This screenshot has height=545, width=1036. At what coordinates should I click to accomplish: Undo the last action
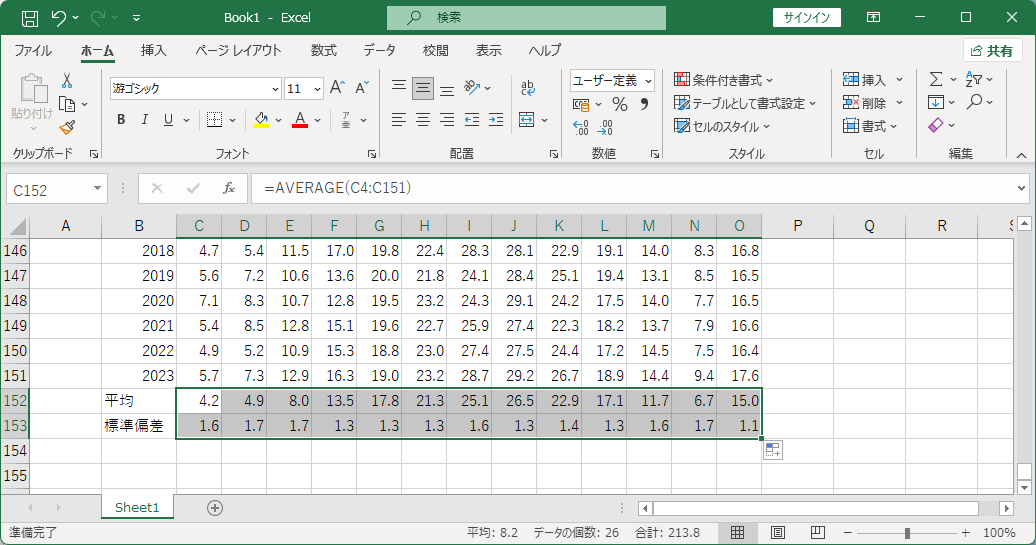(x=59, y=18)
